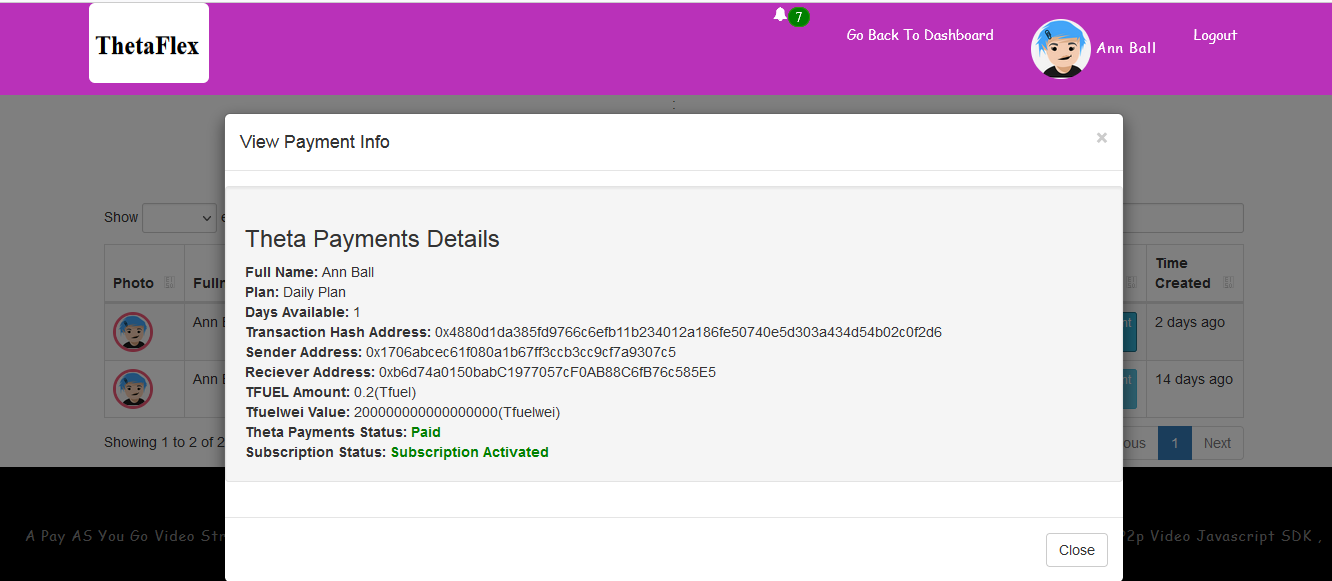Click the Theta Payments Details heading

[x=372, y=239]
